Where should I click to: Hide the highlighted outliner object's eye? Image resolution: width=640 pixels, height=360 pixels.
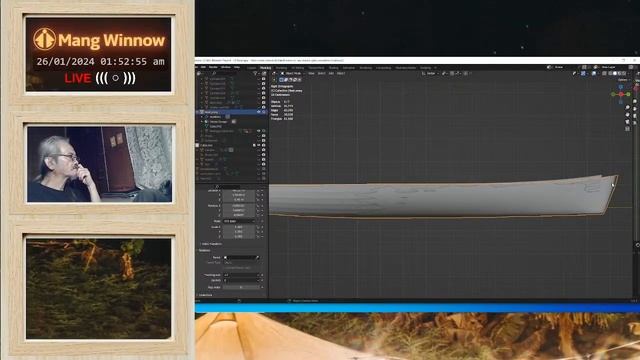click(258, 112)
